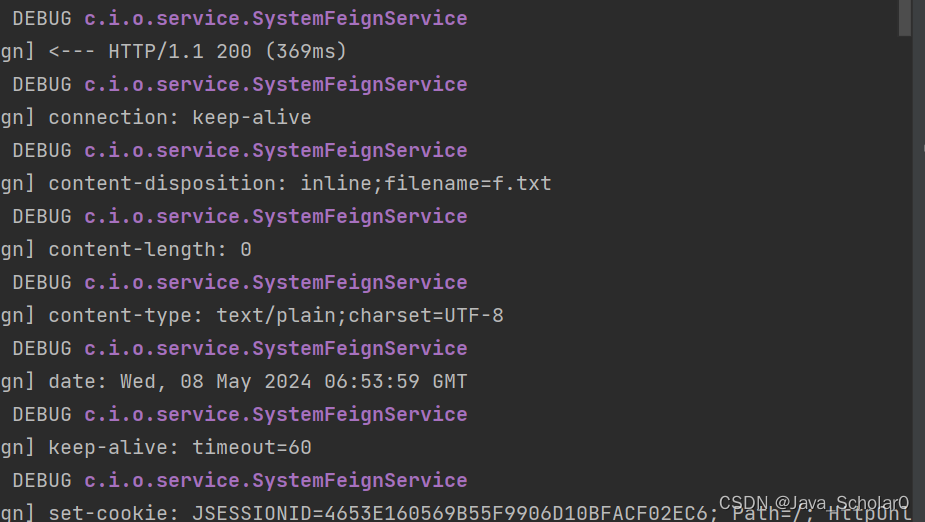
Task: Select the Path=/ cookie attribute text
Action: [x=767, y=513]
